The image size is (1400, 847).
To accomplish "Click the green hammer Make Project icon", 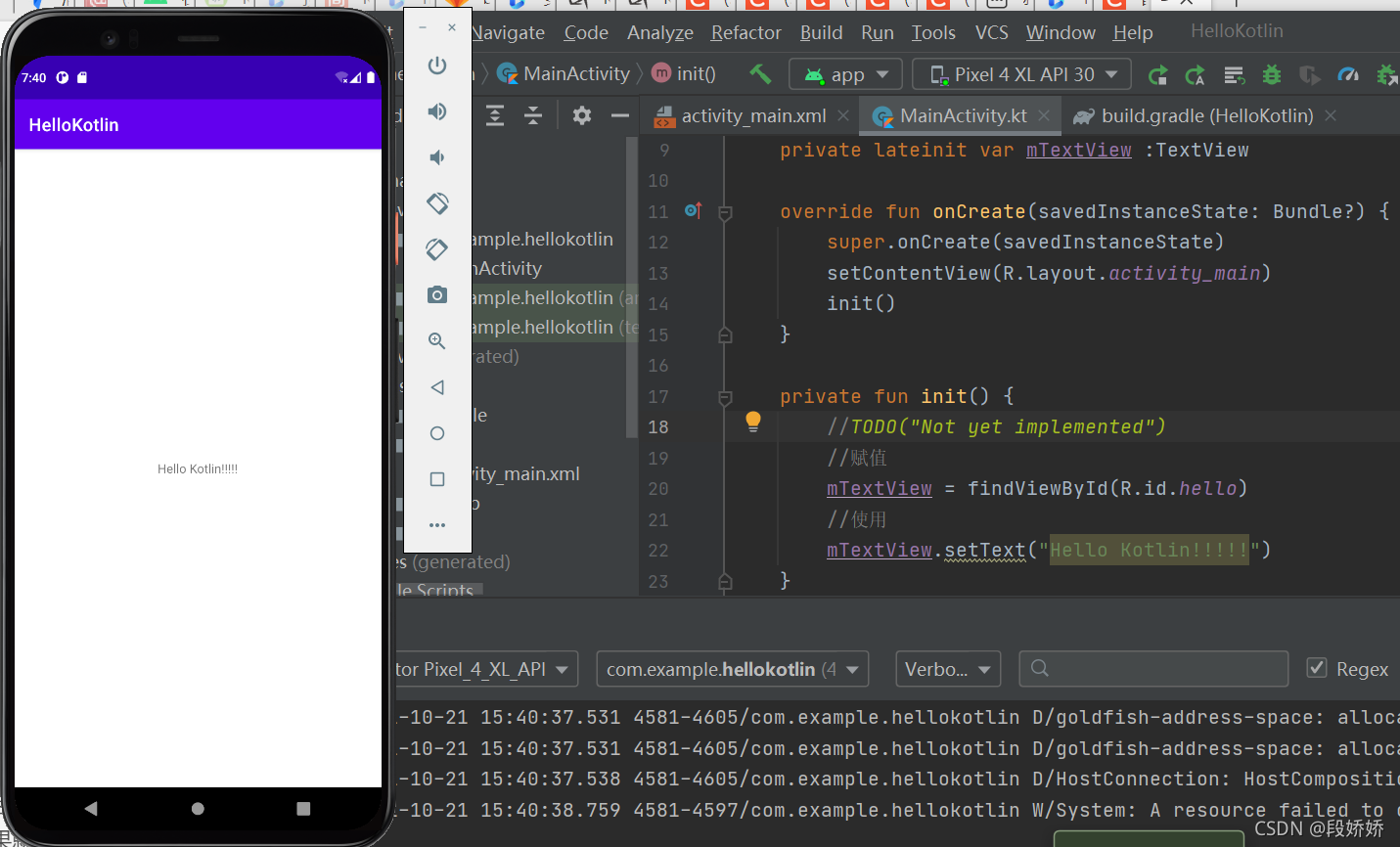I will point(760,73).
